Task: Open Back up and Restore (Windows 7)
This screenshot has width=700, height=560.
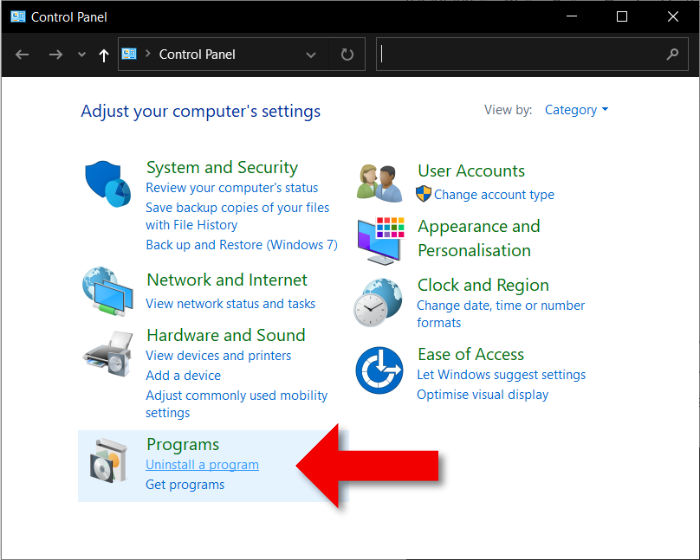Action: click(x=242, y=245)
